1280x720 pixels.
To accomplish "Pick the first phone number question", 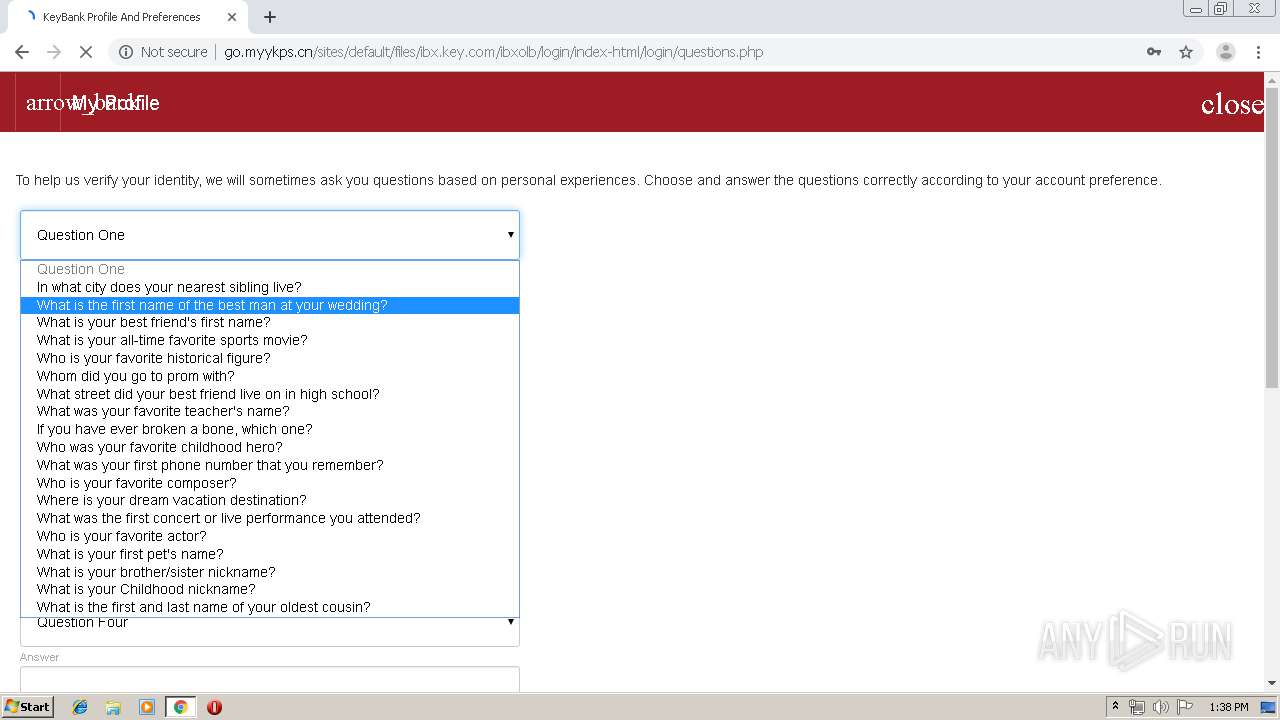I will (x=270, y=465).
